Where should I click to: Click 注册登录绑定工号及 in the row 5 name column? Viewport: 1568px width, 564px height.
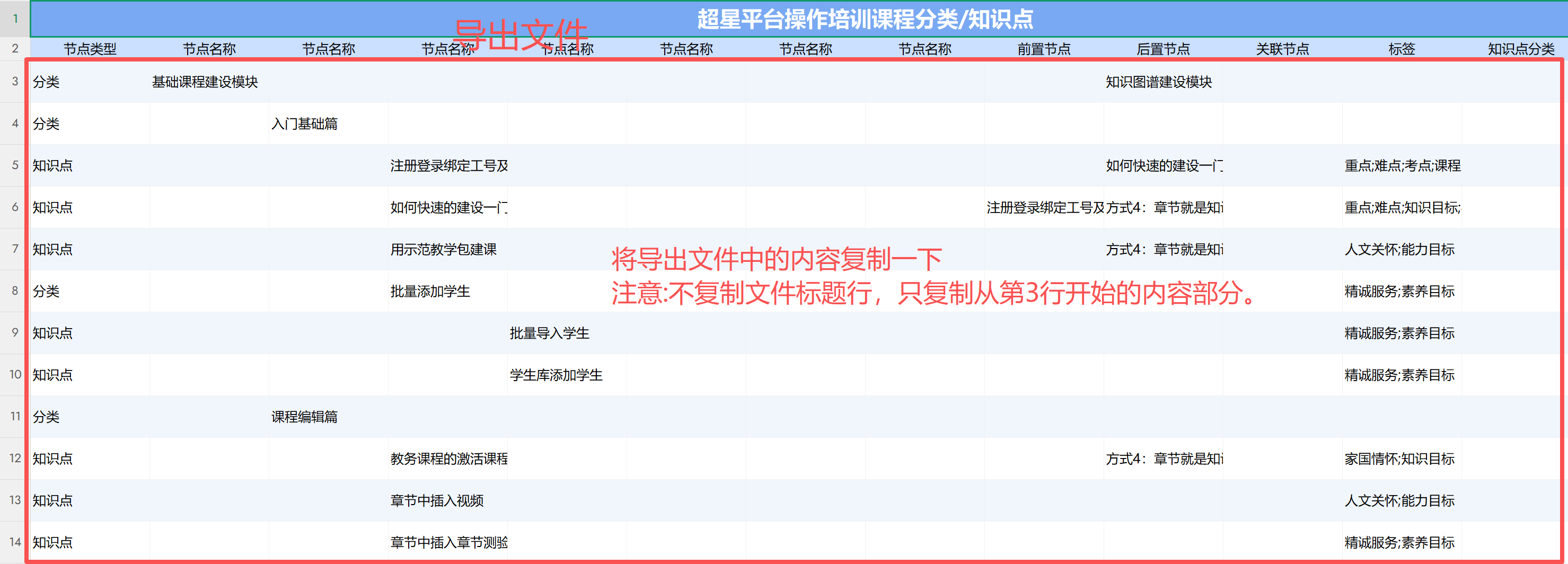tap(449, 165)
